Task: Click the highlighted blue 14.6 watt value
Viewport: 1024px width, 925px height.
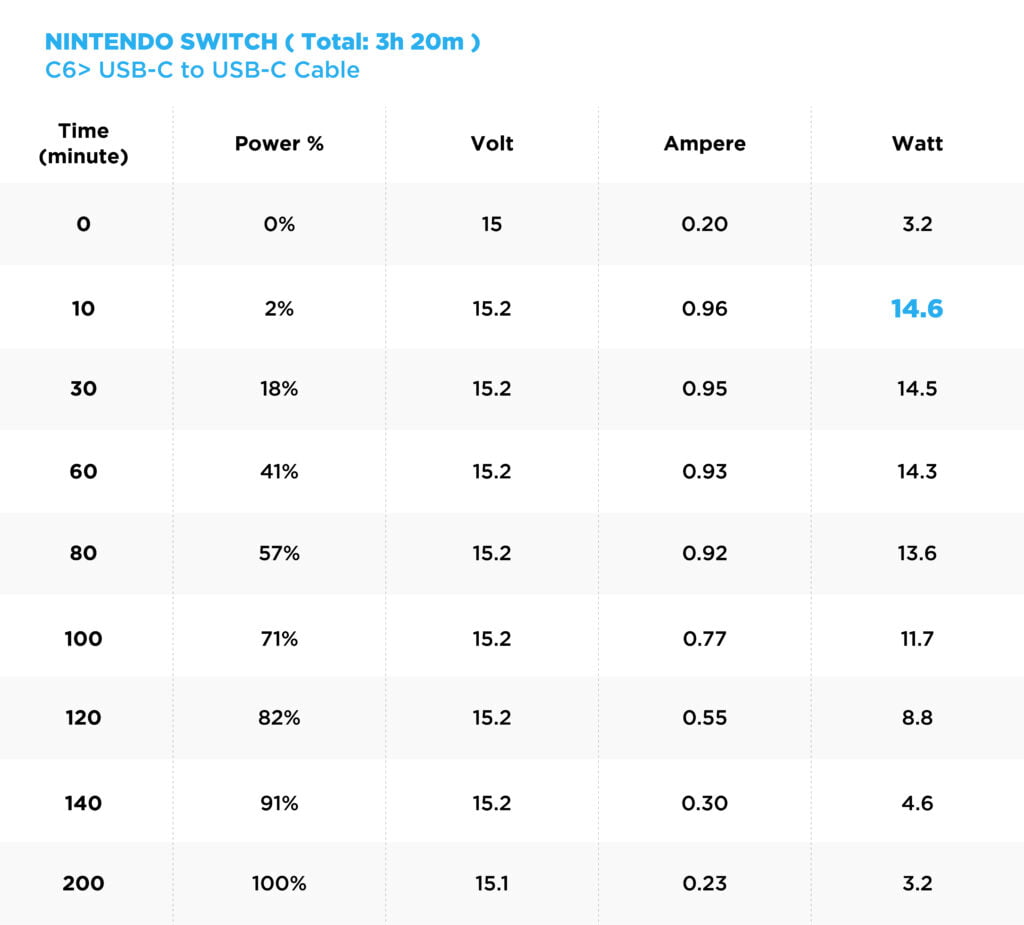Action: click(x=917, y=309)
